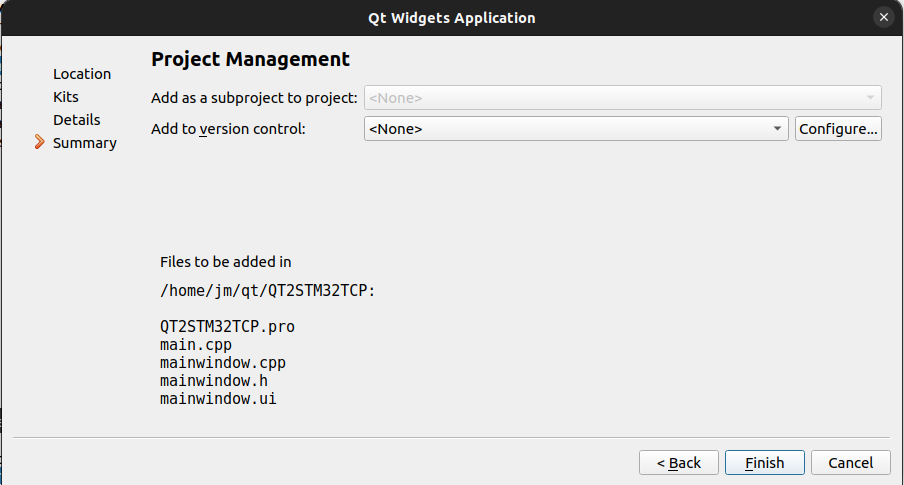Viewport: 904px width, 485px height.
Task: Click the Add to version control label
Action: tap(228, 129)
